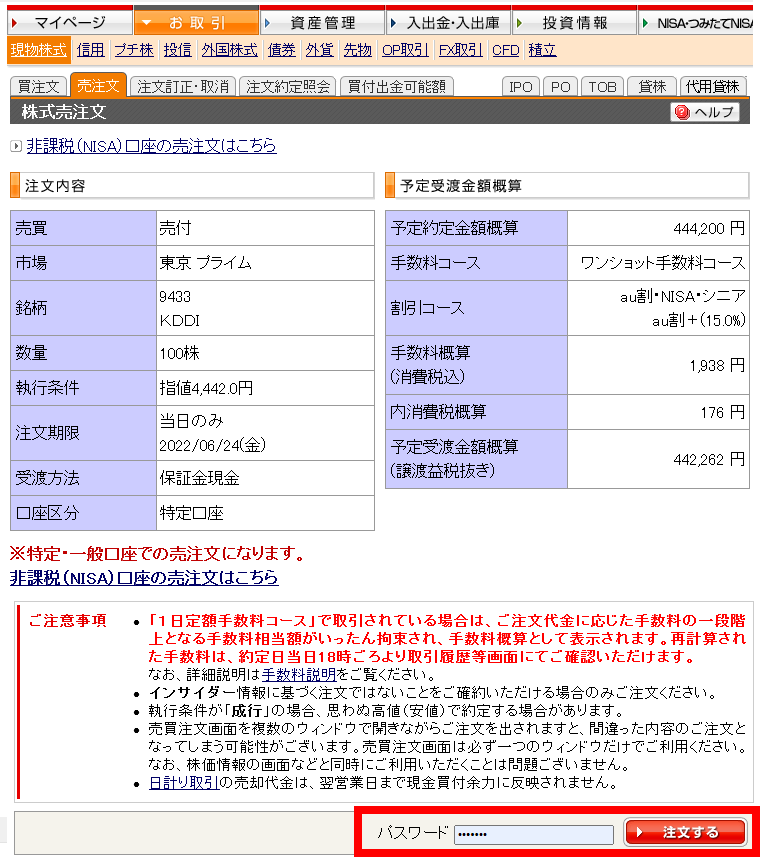Click the arrow icon on マイページ tab
The image size is (760, 862).
[15, 23]
